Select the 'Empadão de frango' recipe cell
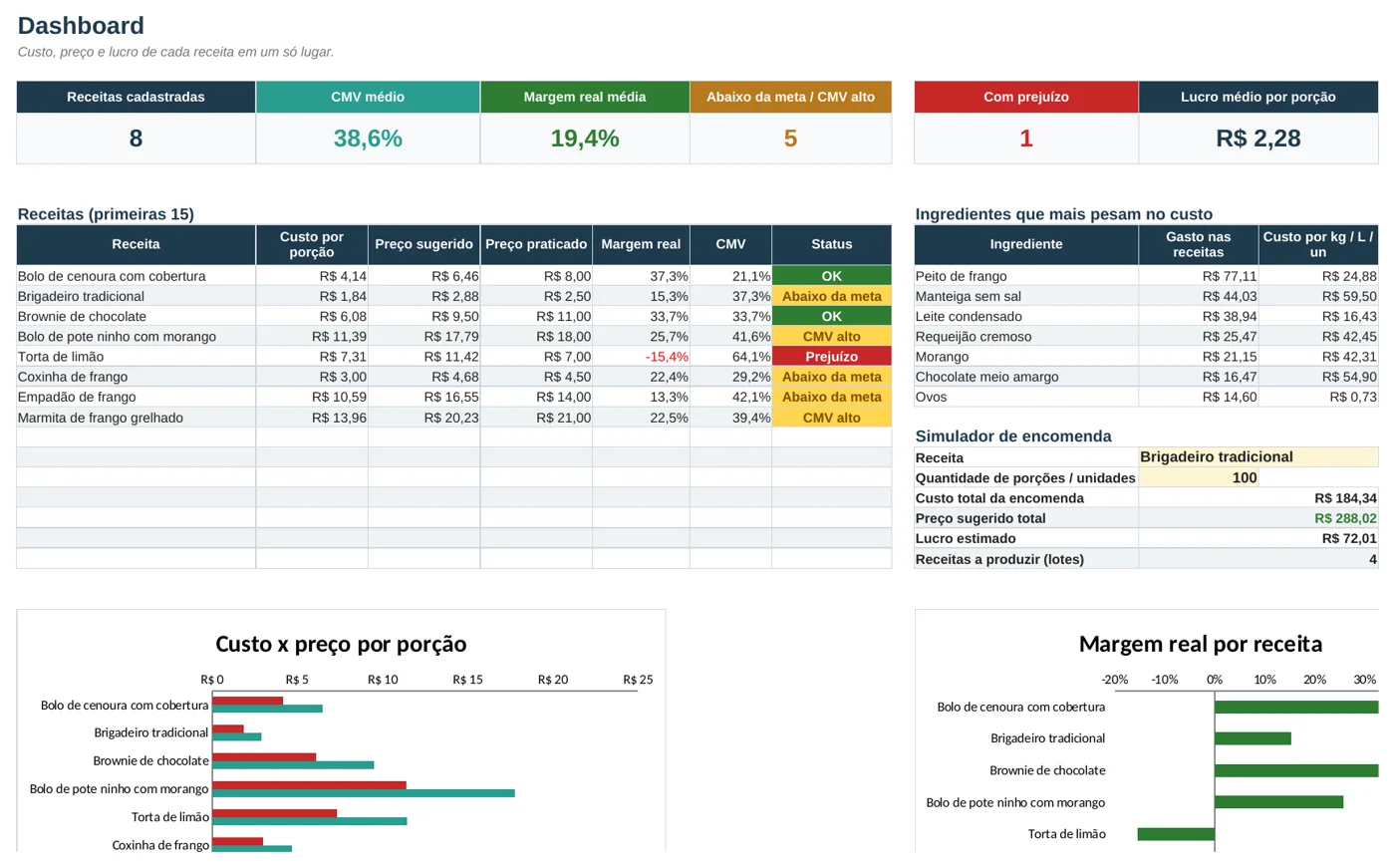Screen dimensions: 1395x868 136,397
